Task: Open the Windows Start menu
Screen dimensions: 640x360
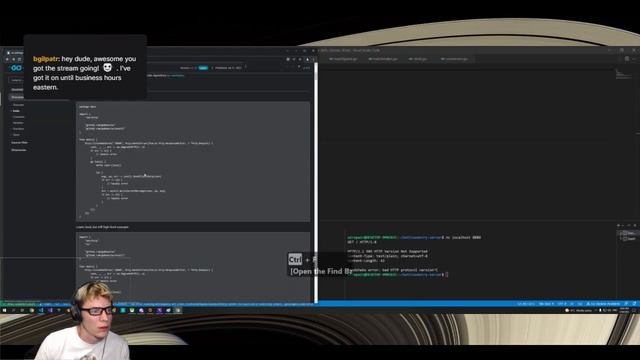Action: tap(4, 311)
